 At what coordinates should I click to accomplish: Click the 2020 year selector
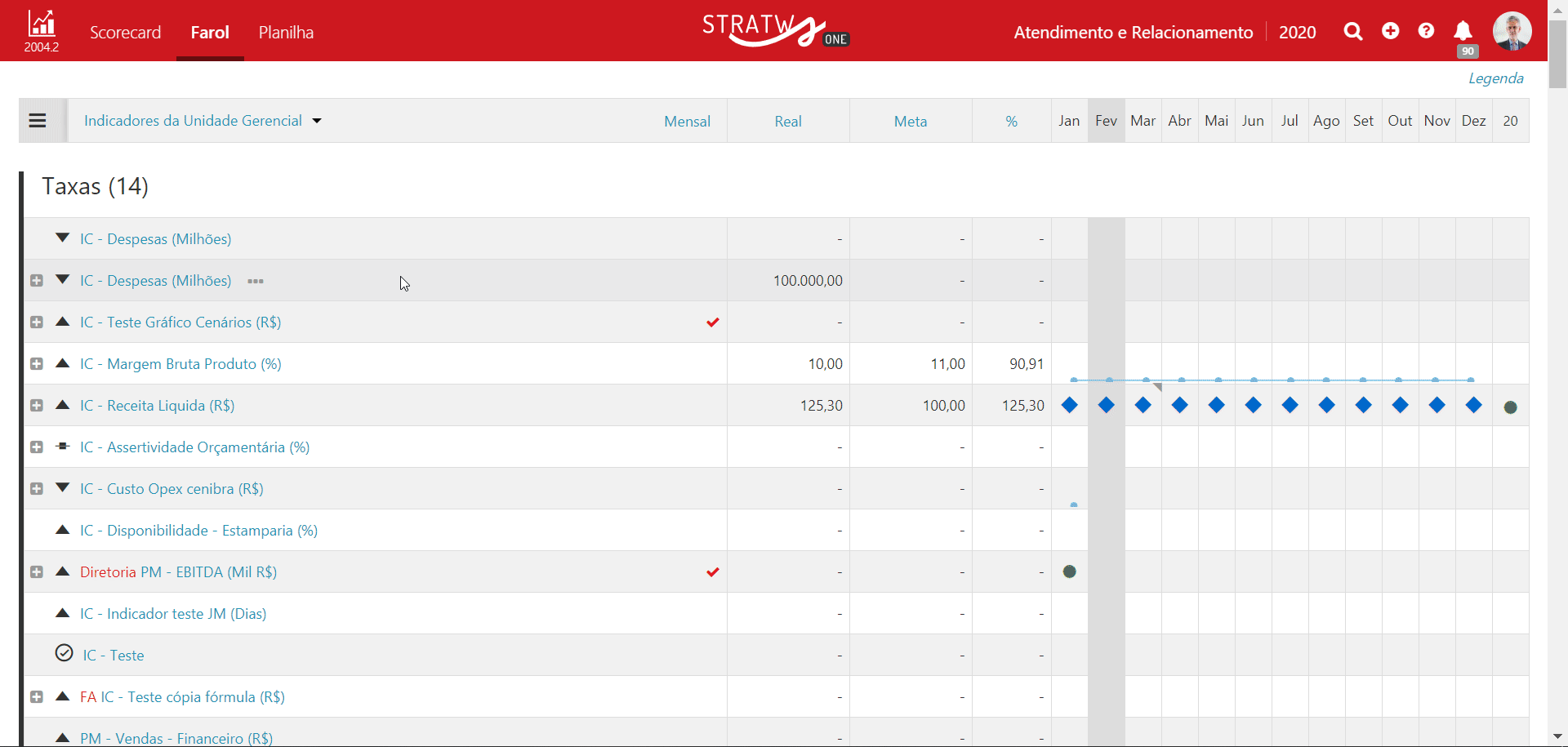(1298, 33)
